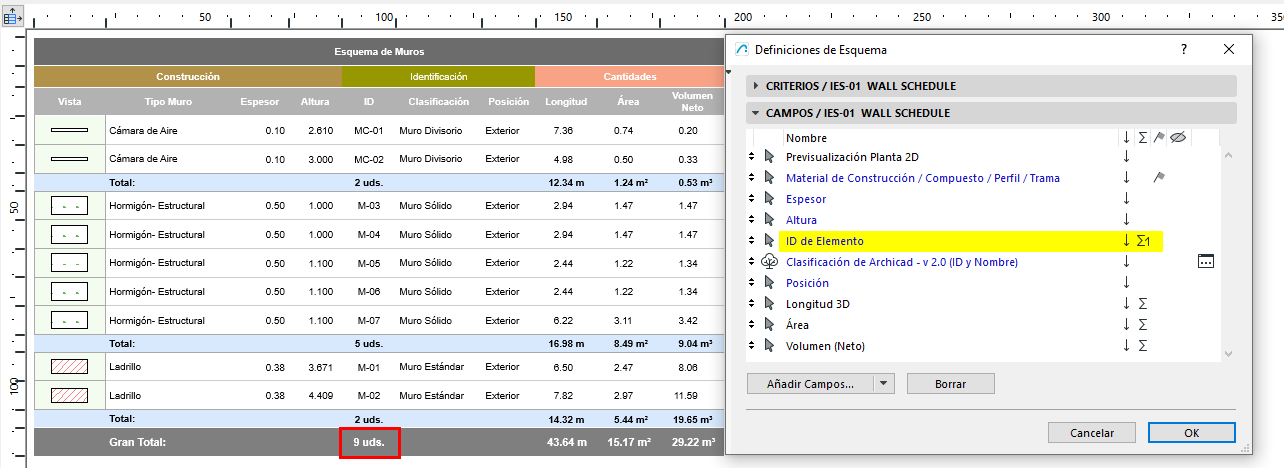Select the Posición field in the list
Image resolution: width=1284 pixels, height=468 pixels.
click(x=807, y=283)
